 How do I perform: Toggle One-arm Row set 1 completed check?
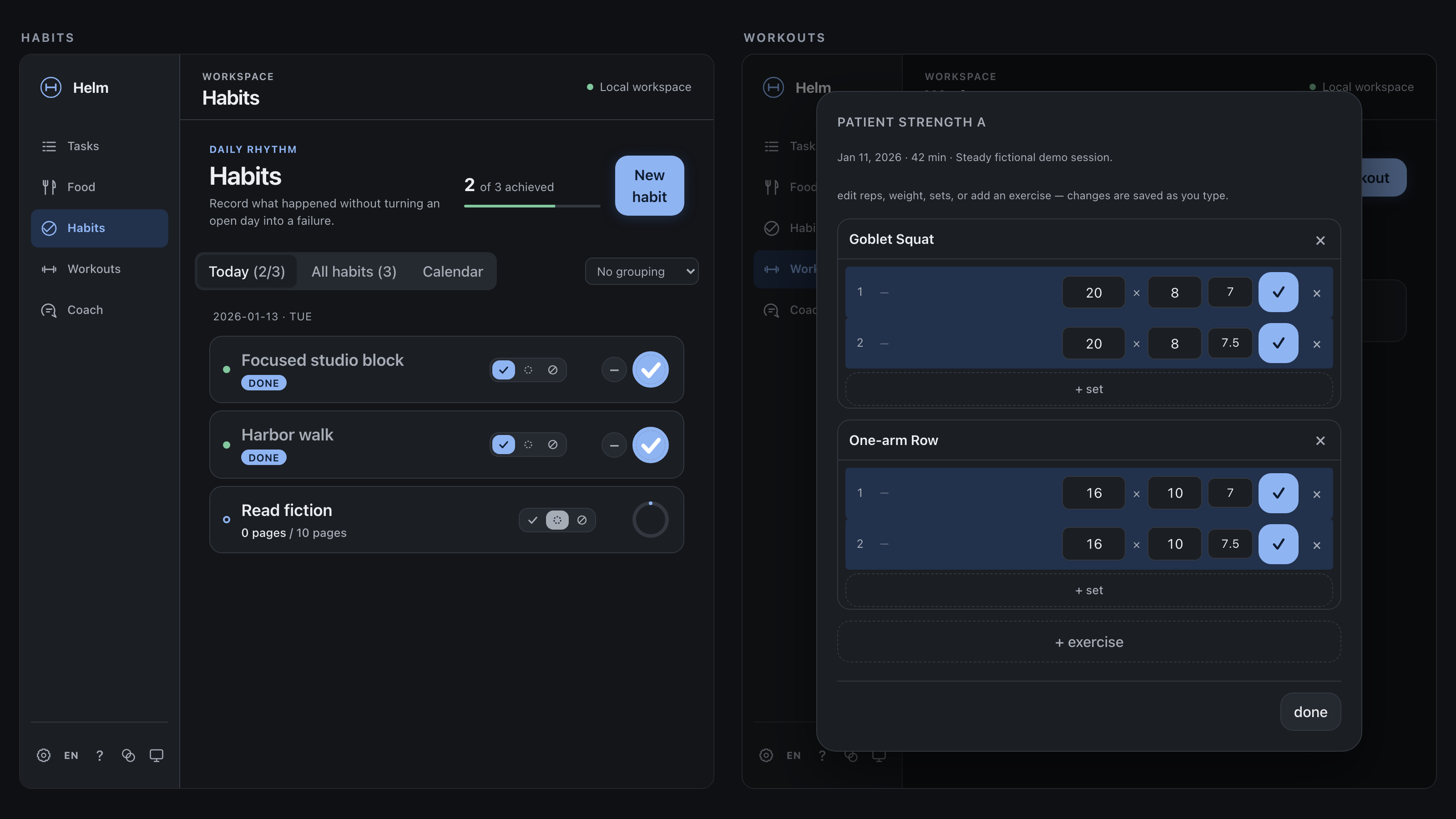1279,493
